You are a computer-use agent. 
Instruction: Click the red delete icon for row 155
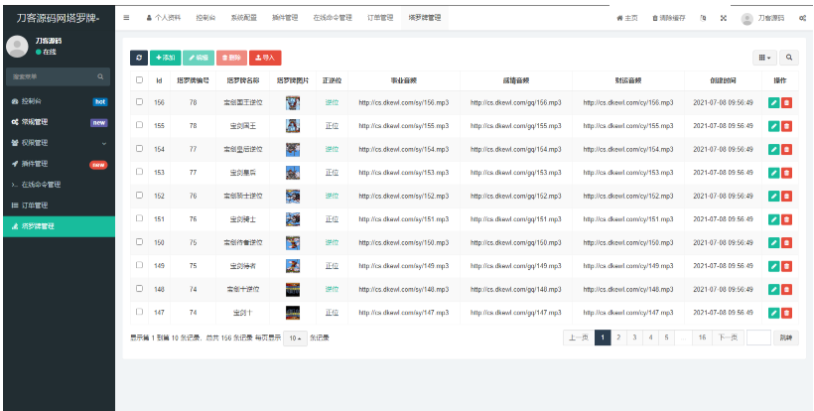[786, 125]
